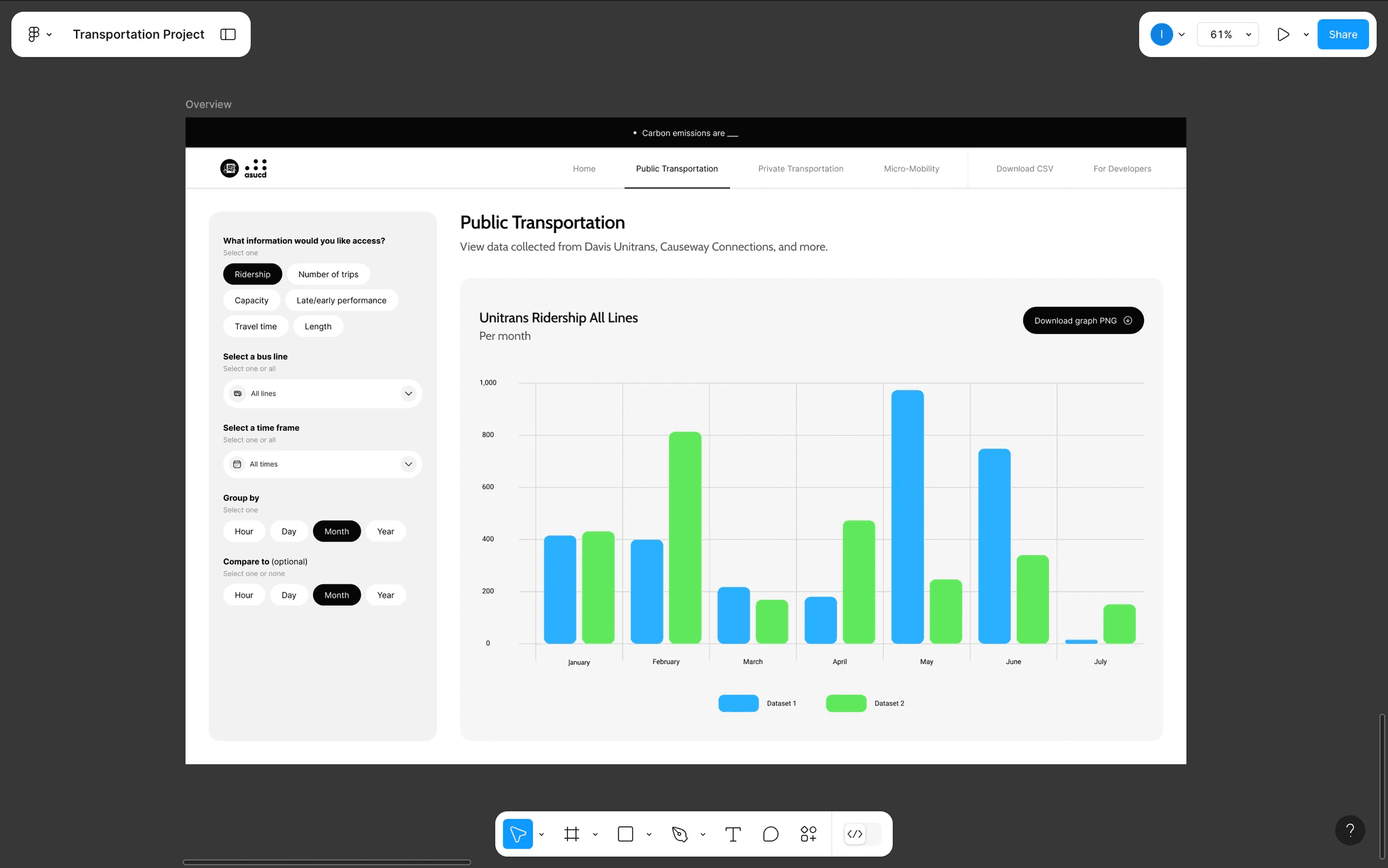This screenshot has width=1388, height=868.
Task: Open the Resources components icon
Action: (x=808, y=833)
